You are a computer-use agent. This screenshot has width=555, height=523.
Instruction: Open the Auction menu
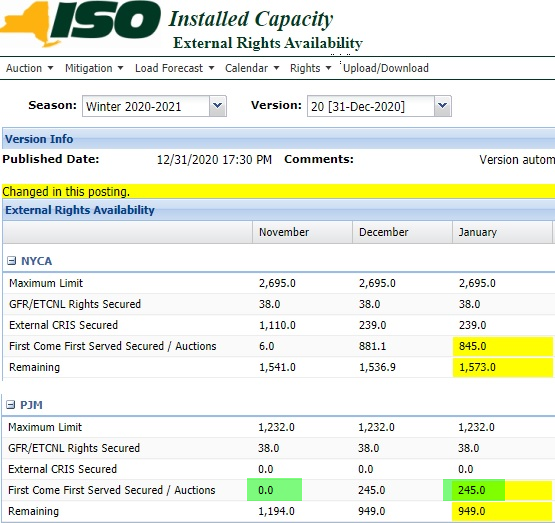point(29,68)
